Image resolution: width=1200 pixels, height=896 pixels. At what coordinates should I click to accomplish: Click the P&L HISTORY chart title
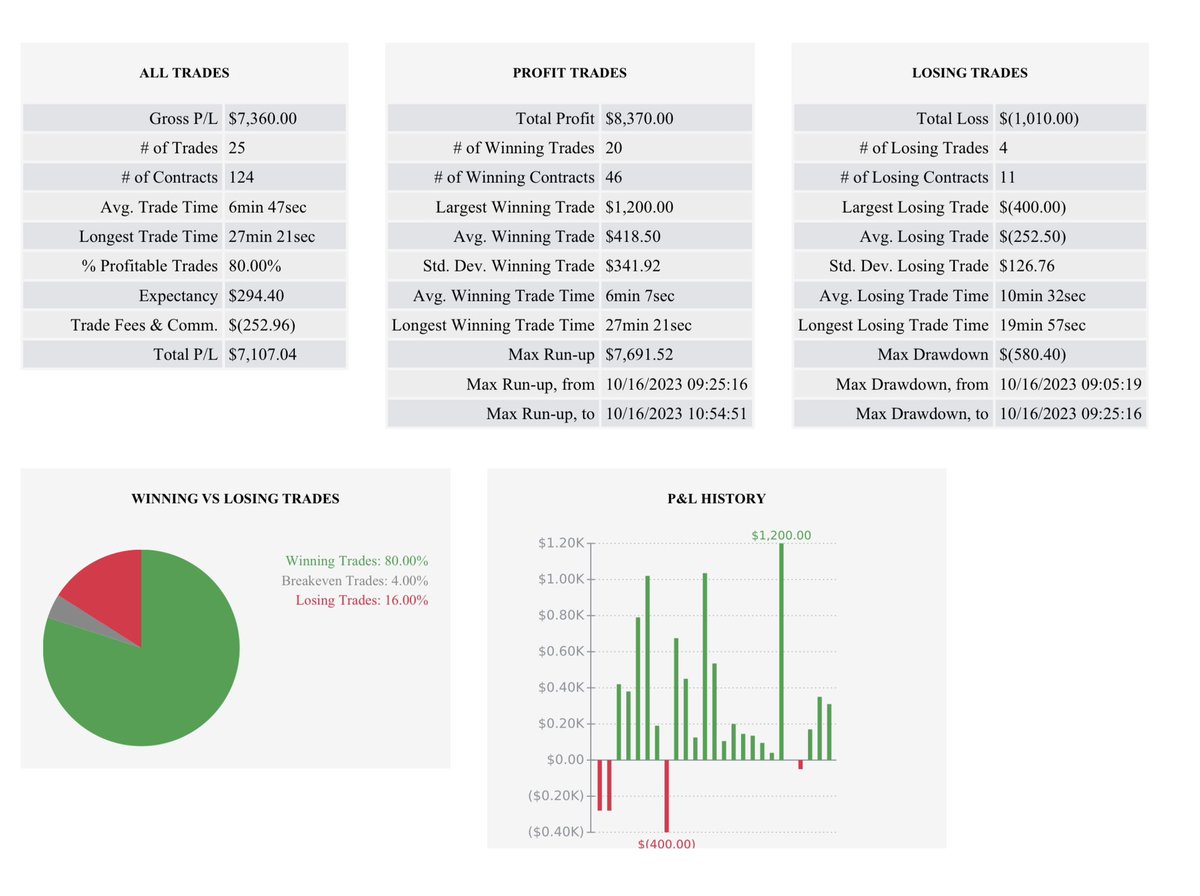[x=716, y=498]
